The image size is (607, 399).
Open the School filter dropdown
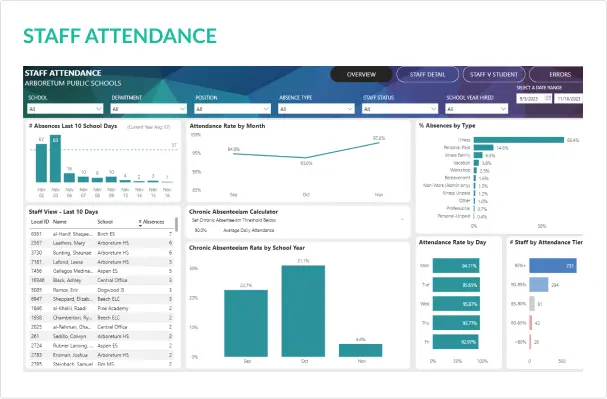pyautogui.click(x=65, y=109)
